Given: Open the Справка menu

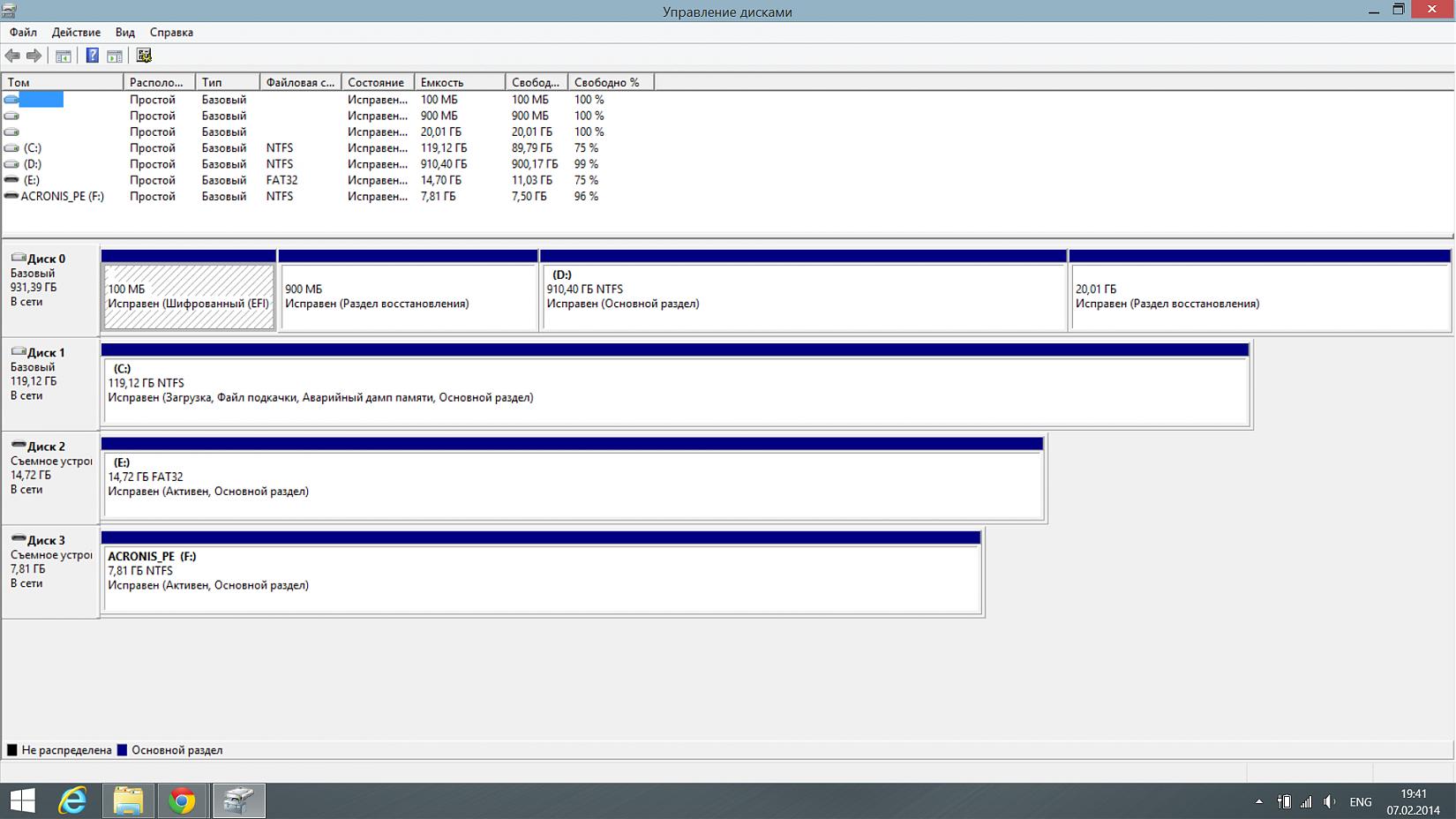Looking at the screenshot, I should (171, 33).
